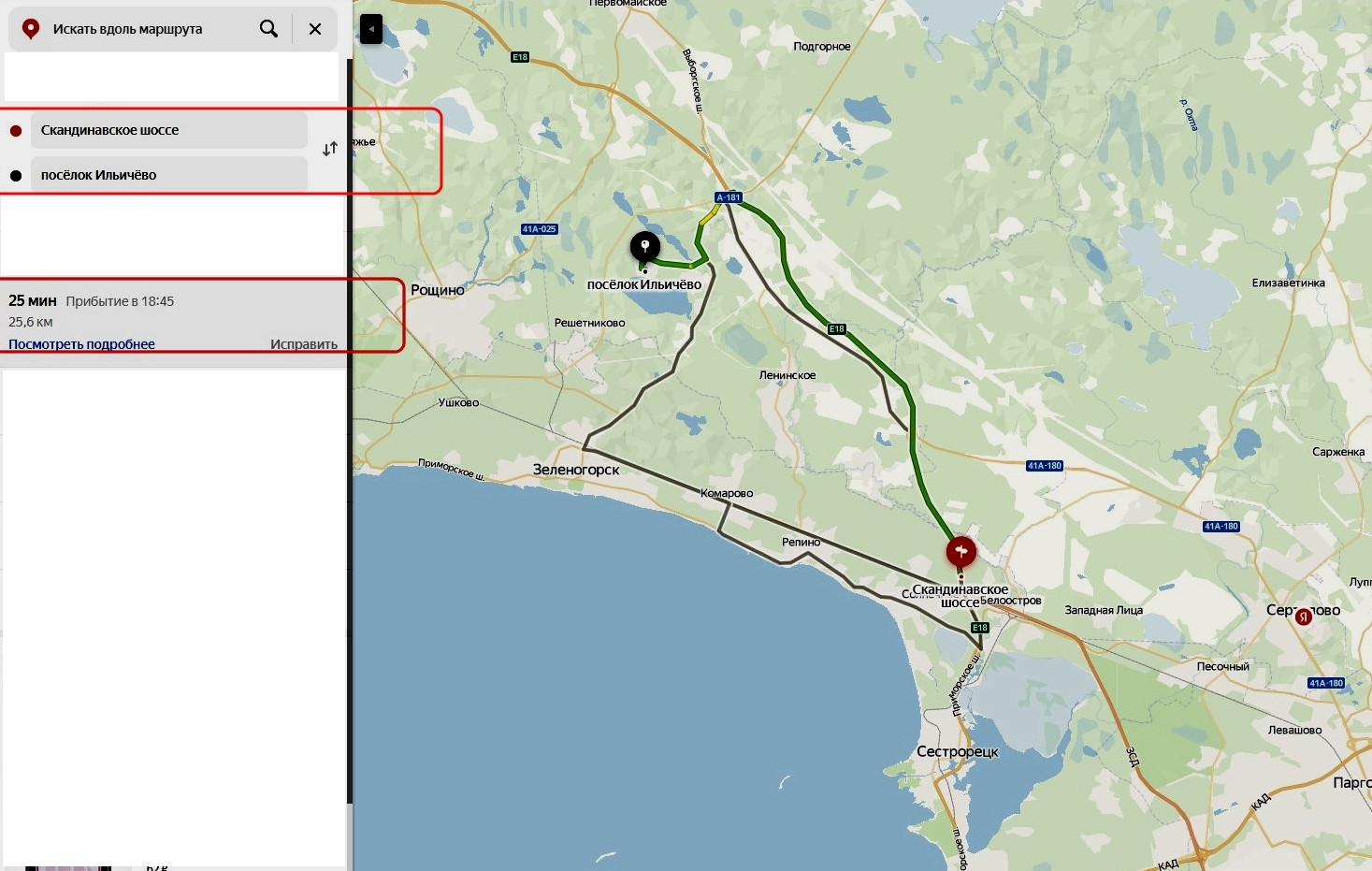
Task: Click the 41A-025 road shield on the map
Action: [x=539, y=229]
